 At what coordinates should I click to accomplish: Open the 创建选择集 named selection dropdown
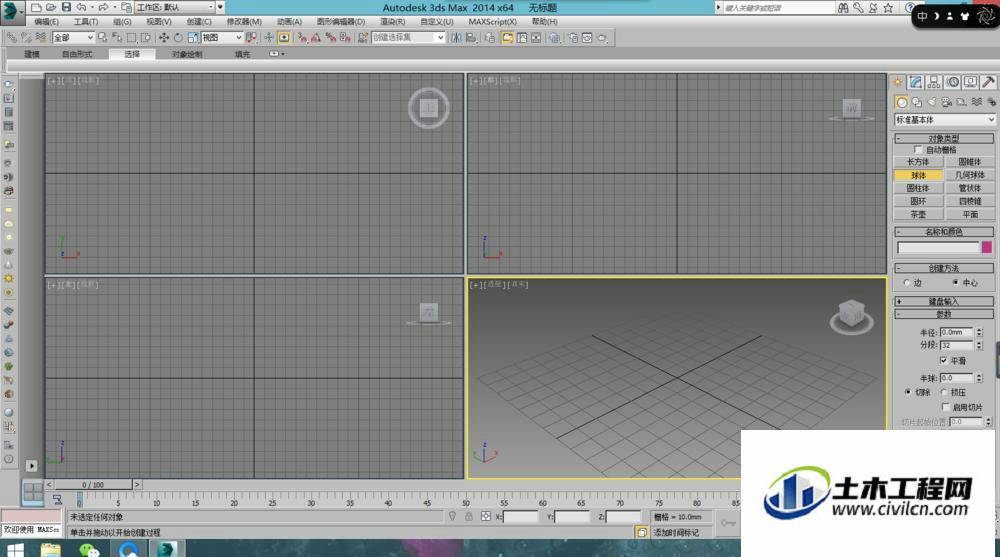(x=408, y=38)
